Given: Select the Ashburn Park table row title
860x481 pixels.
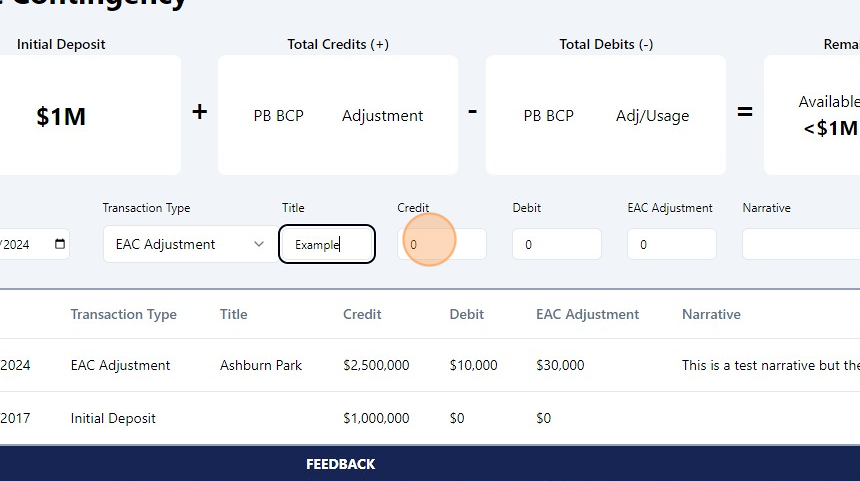Looking at the screenshot, I should 261,365.
